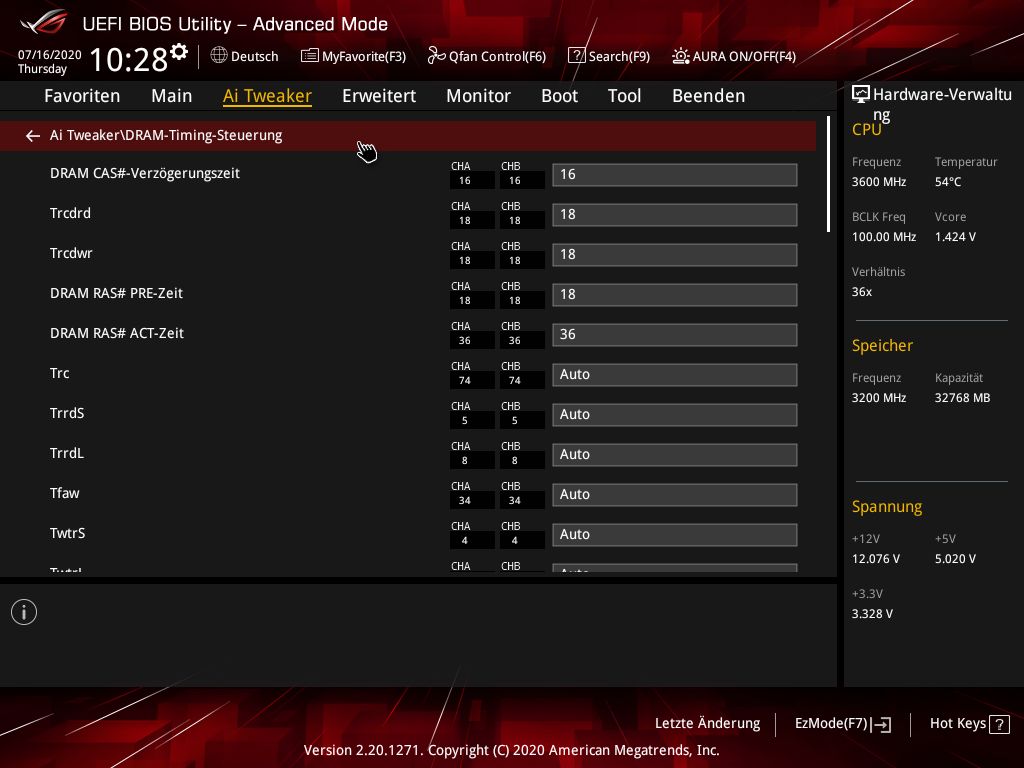Select the Ai Tweaker tab
Image resolution: width=1024 pixels, height=768 pixels.
click(x=267, y=96)
